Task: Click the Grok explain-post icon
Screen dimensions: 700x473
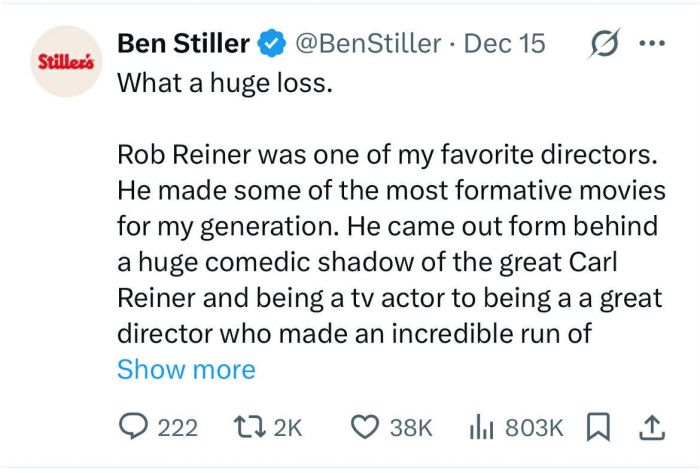Action: pos(604,44)
